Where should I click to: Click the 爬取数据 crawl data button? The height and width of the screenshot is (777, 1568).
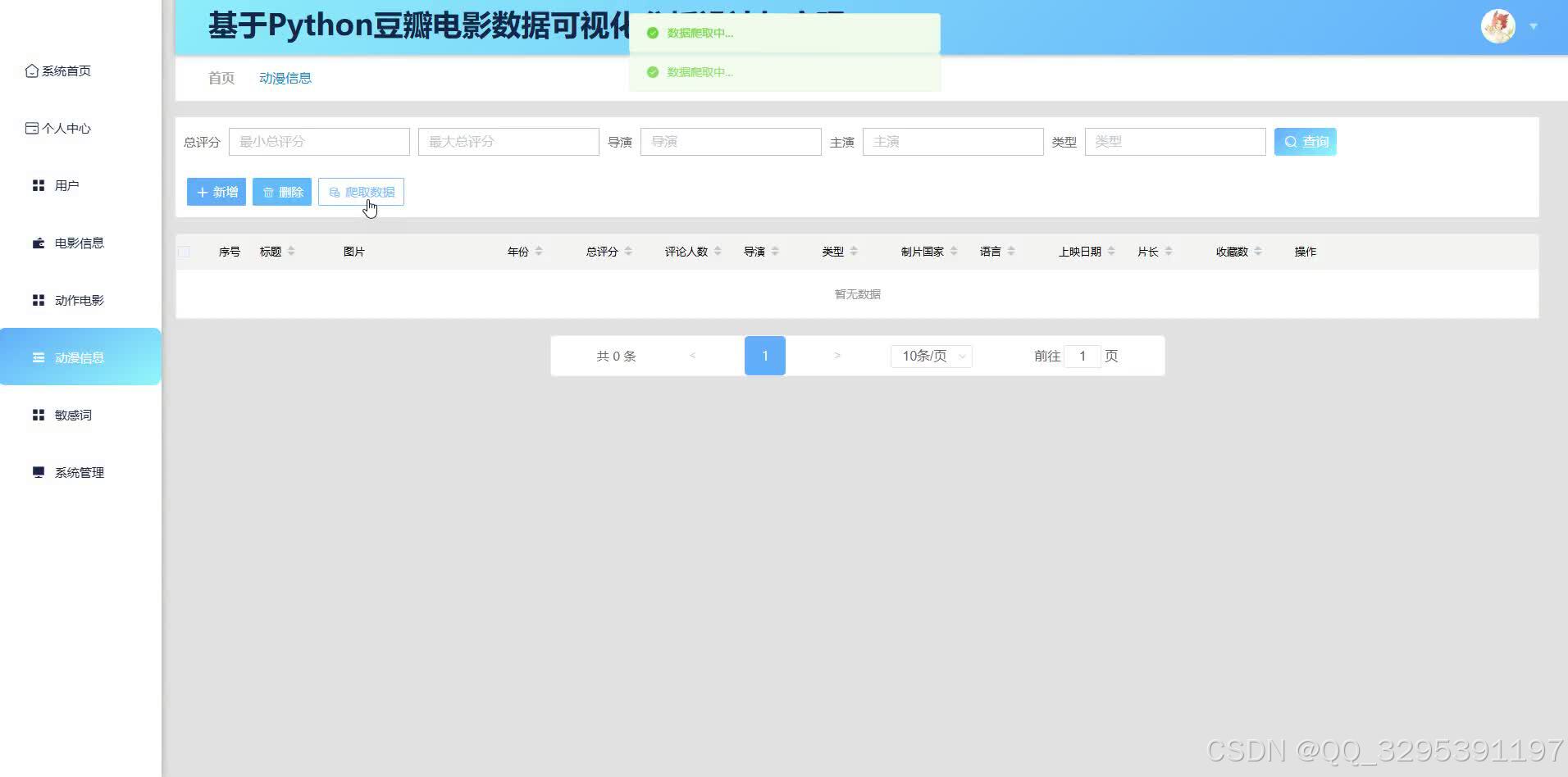point(361,191)
